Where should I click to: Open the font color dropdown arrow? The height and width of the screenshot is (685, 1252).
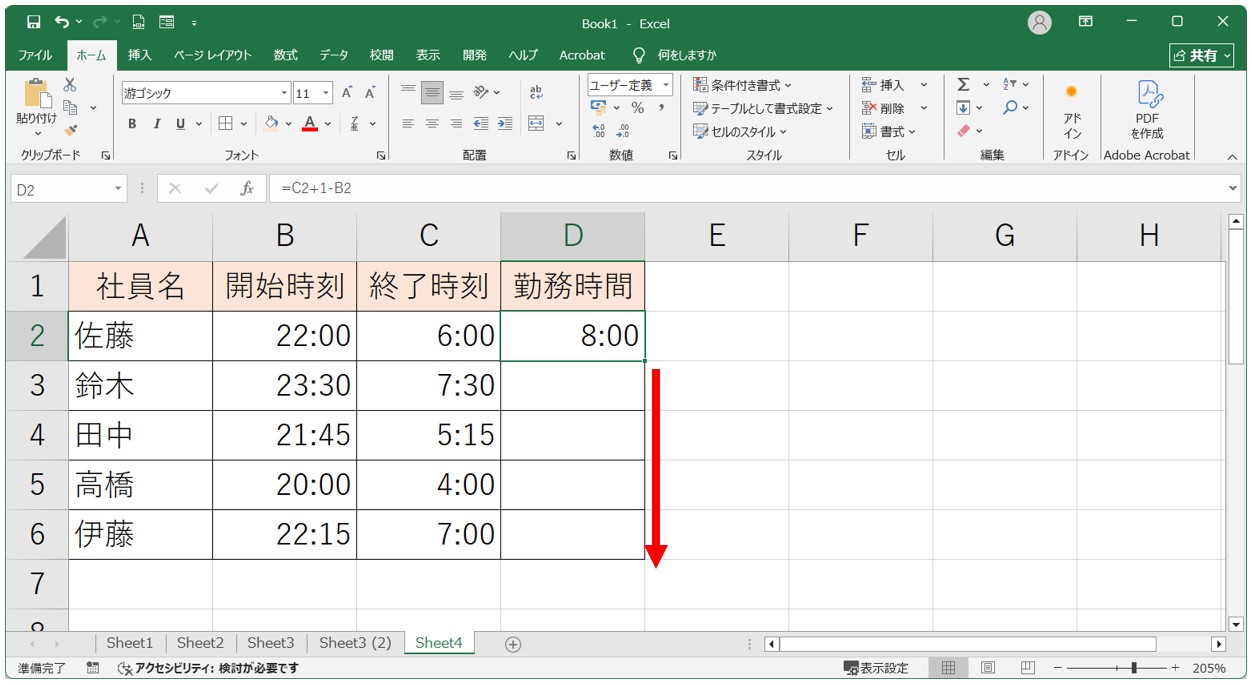(x=328, y=124)
